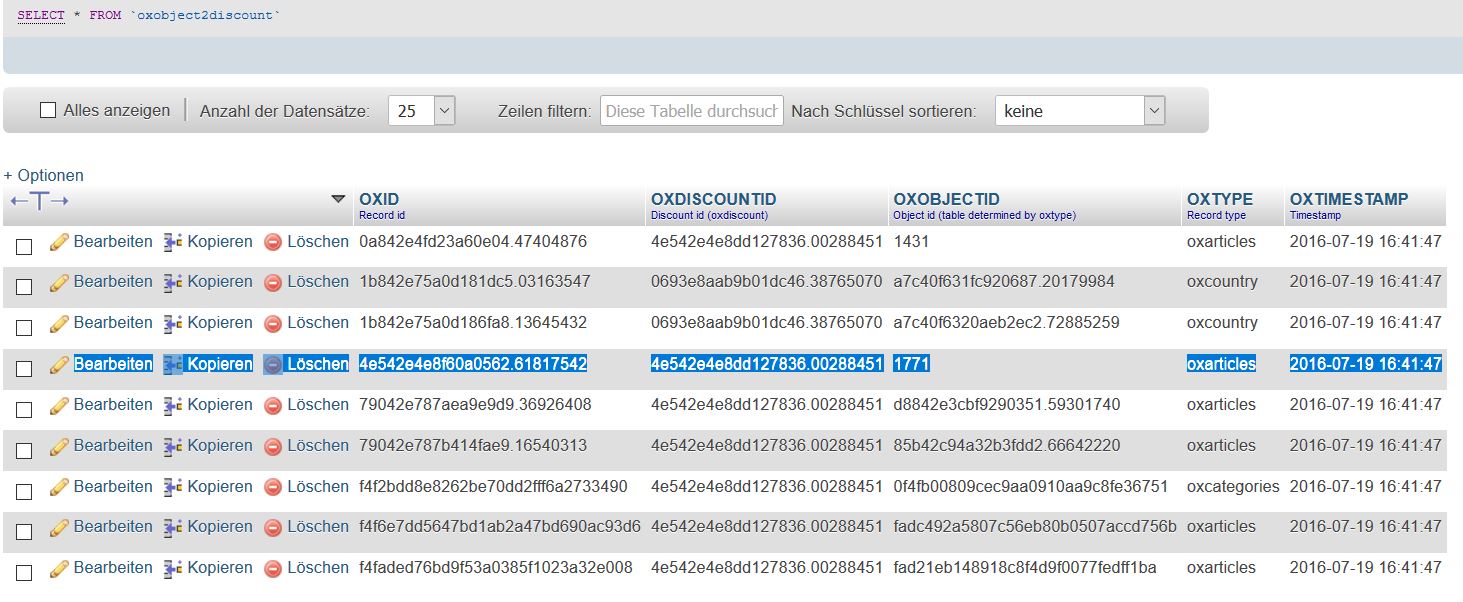This screenshot has width=1463, height=602.
Task: Click pencil edit icon in row 1b842e75a0d181dc5.03163547
Action: [x=59, y=282]
